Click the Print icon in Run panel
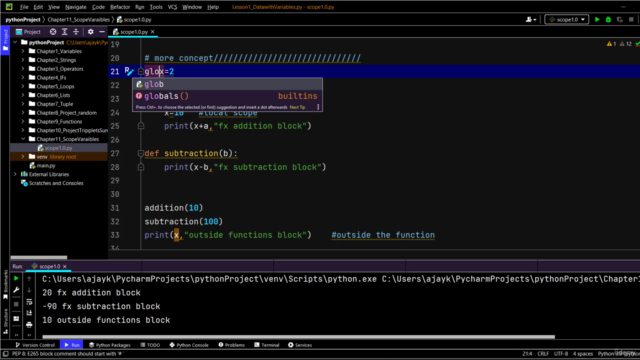This screenshot has height=360, width=640. coord(29,325)
